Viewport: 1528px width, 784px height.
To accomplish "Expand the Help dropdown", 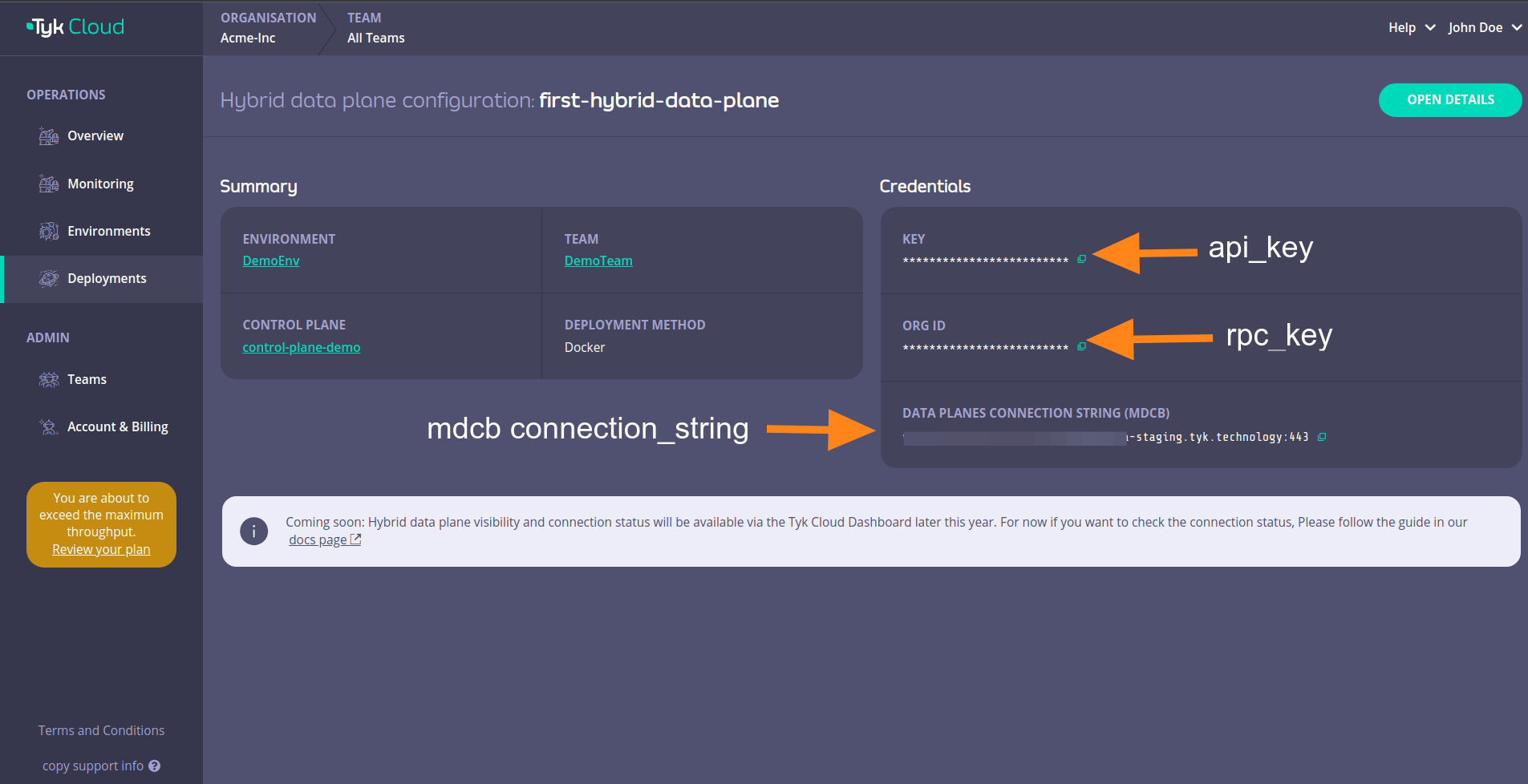I will tap(1409, 27).
